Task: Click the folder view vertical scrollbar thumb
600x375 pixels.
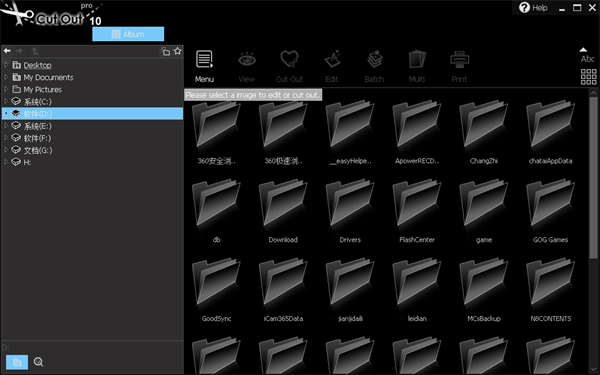Action: point(593,178)
